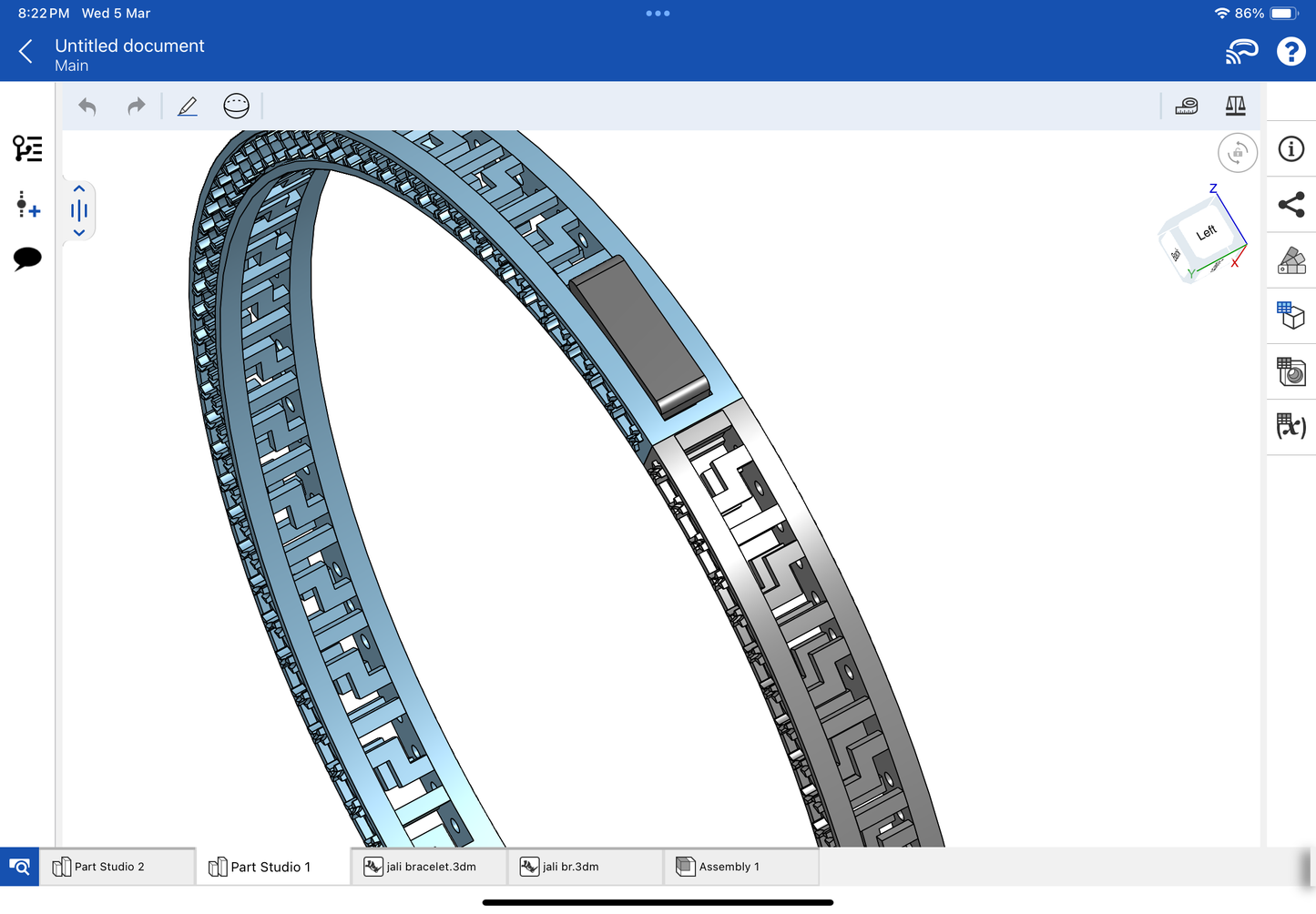Open Mass properties scale tool
Screen dimensions: 1316x914
pos(1235,107)
